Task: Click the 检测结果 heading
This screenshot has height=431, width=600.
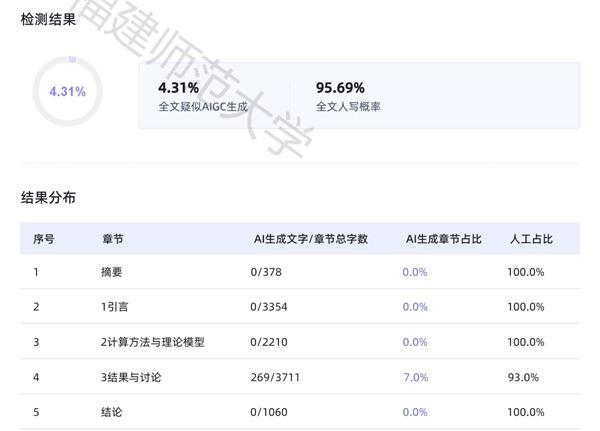Action: click(48, 20)
